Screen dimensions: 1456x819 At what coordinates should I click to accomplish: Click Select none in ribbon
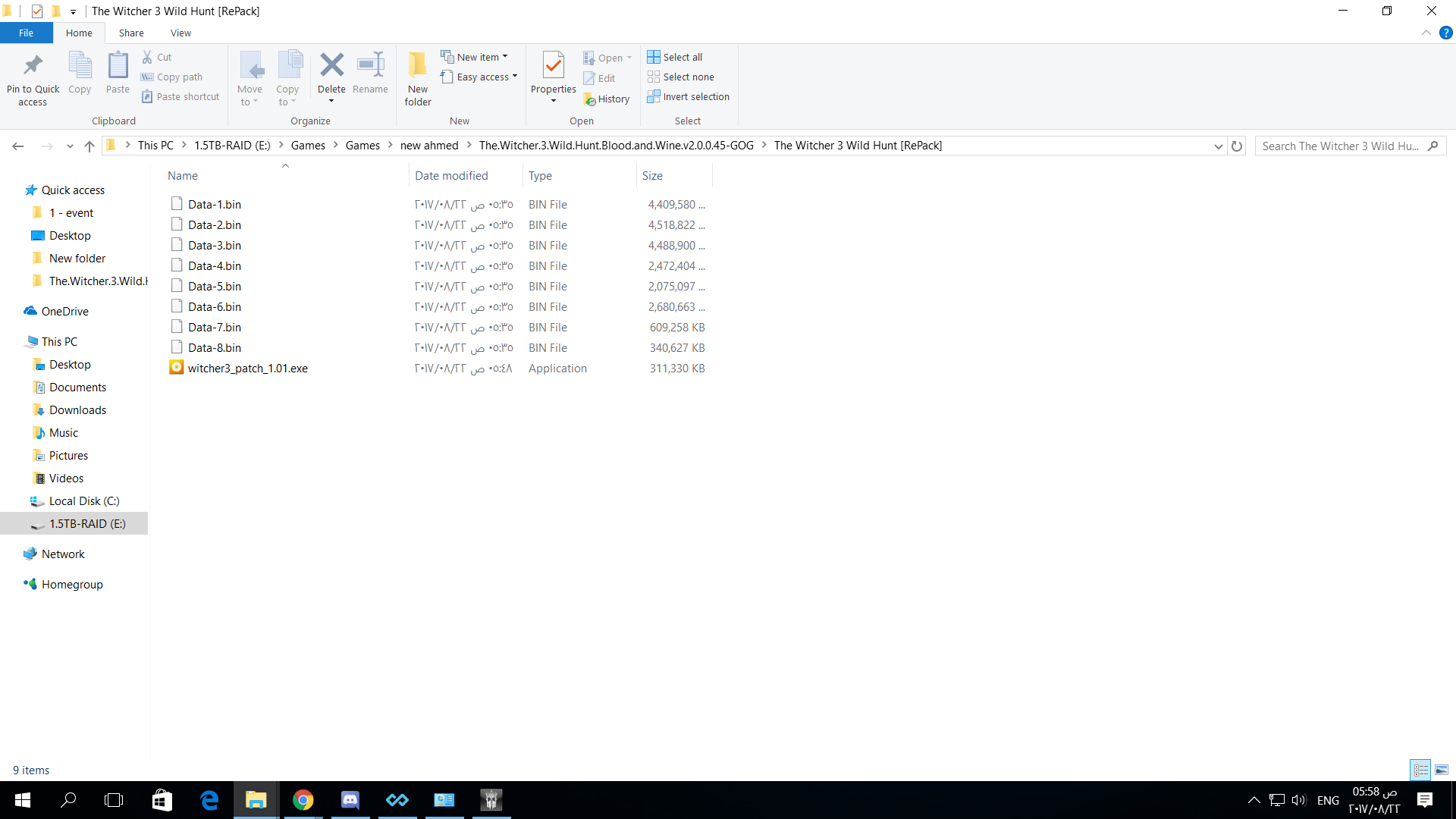(x=681, y=77)
